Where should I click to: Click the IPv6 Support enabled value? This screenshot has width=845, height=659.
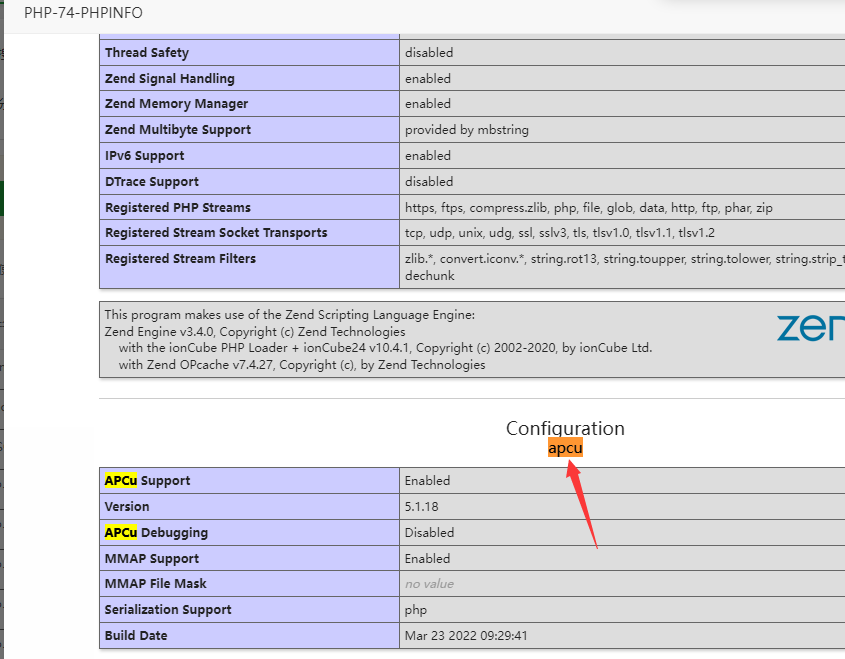tap(428, 156)
